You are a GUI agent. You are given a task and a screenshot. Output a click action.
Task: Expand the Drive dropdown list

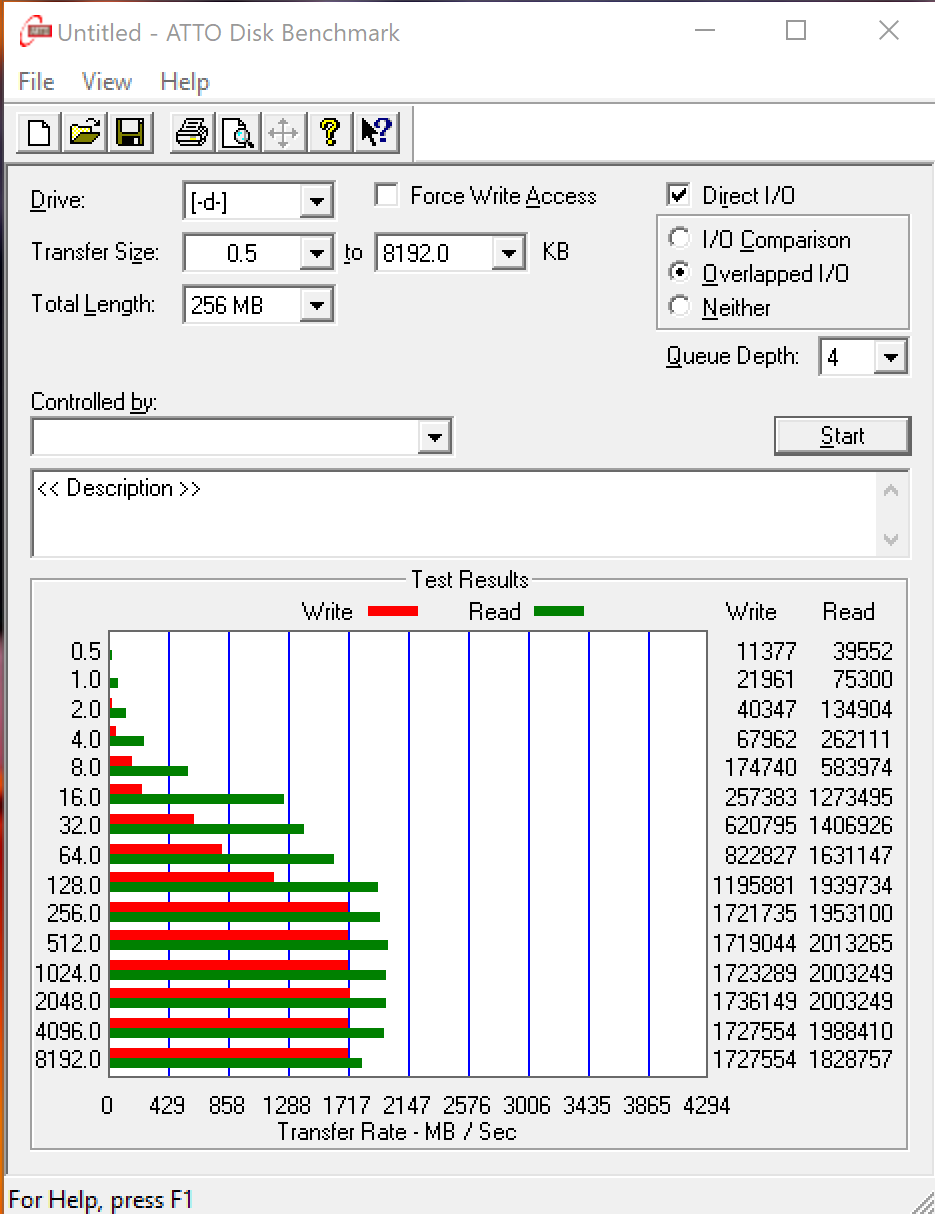click(316, 202)
